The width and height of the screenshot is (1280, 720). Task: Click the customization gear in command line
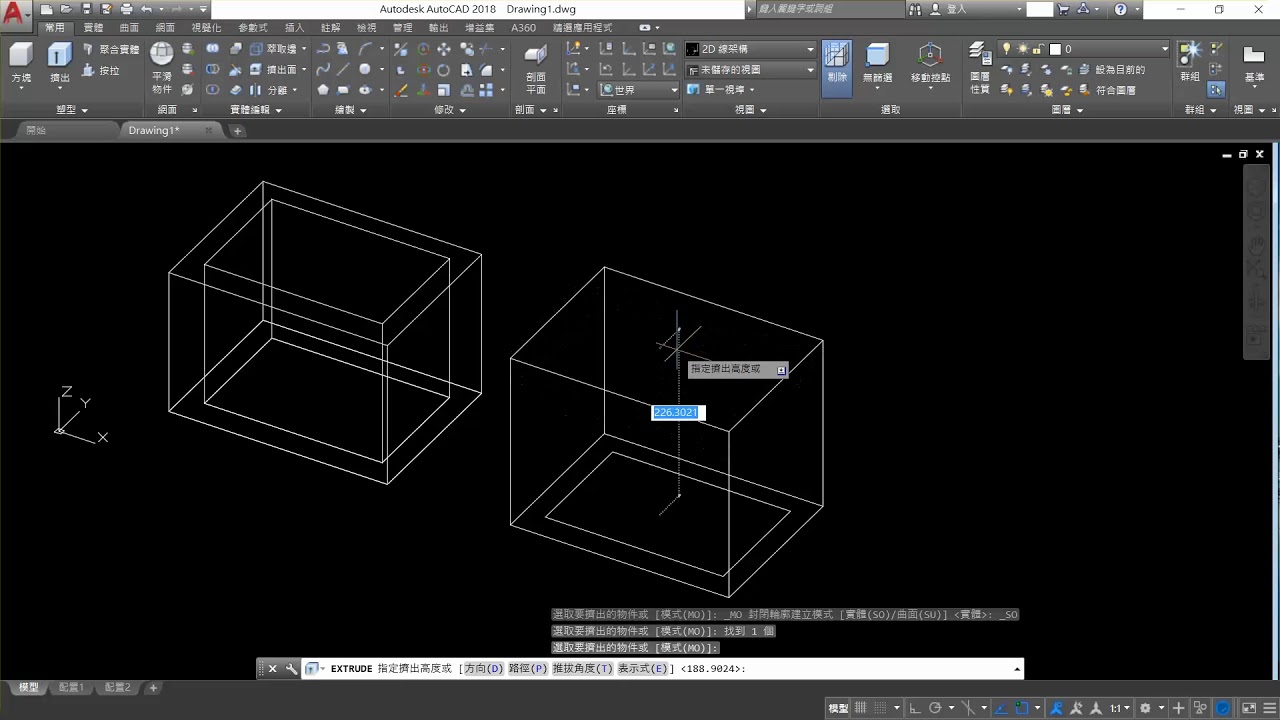point(291,669)
